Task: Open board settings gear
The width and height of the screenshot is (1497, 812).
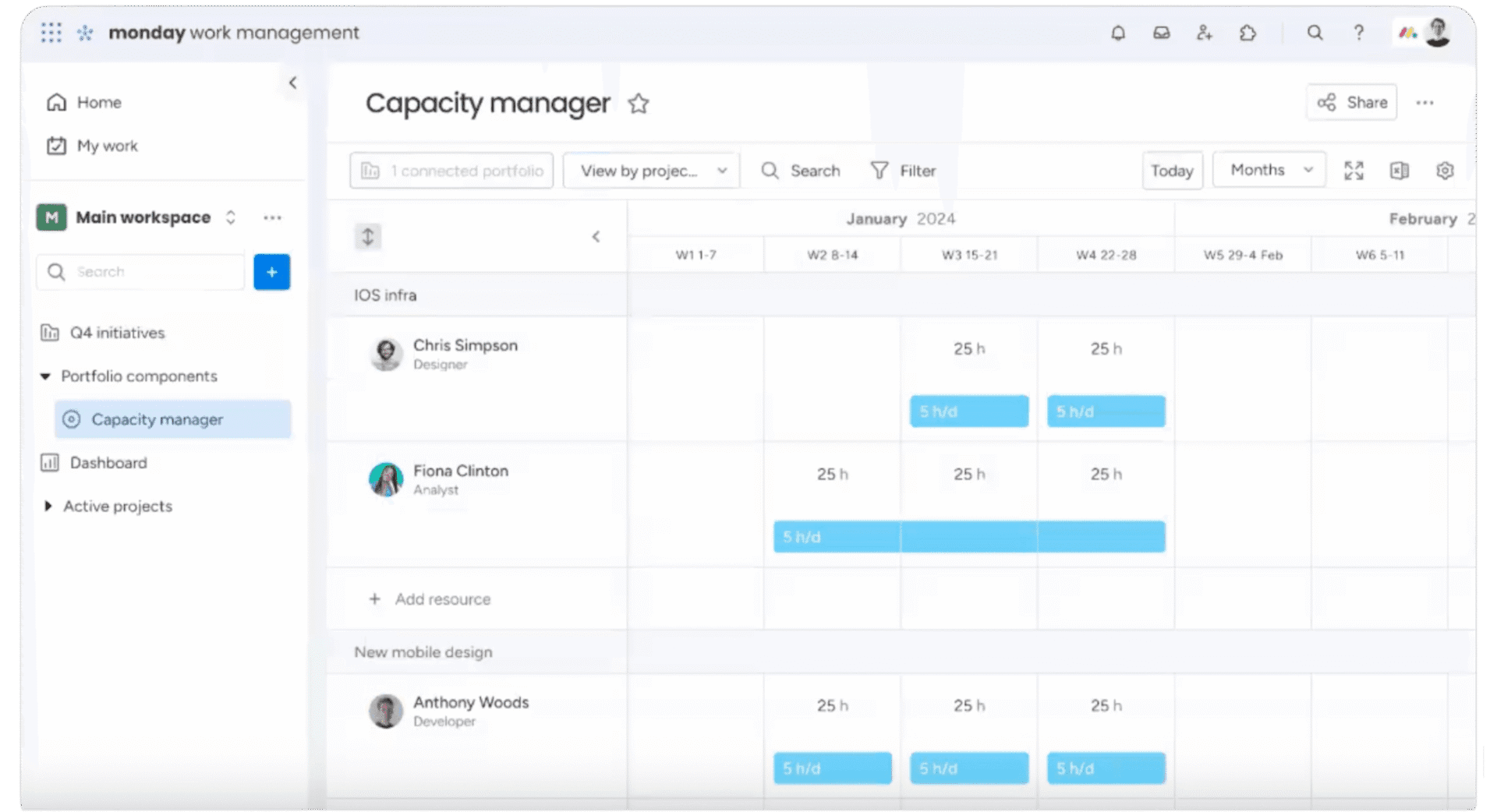Action: coord(1445,170)
